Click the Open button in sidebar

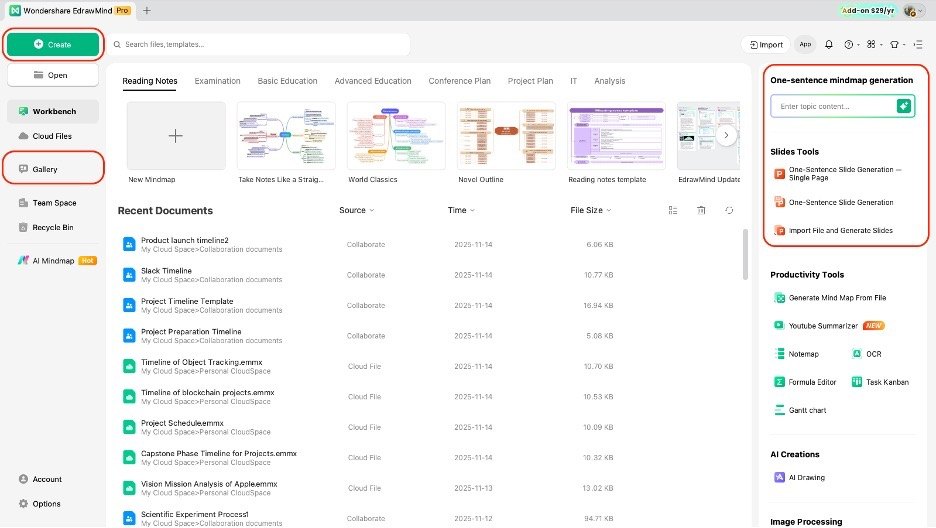[53, 75]
